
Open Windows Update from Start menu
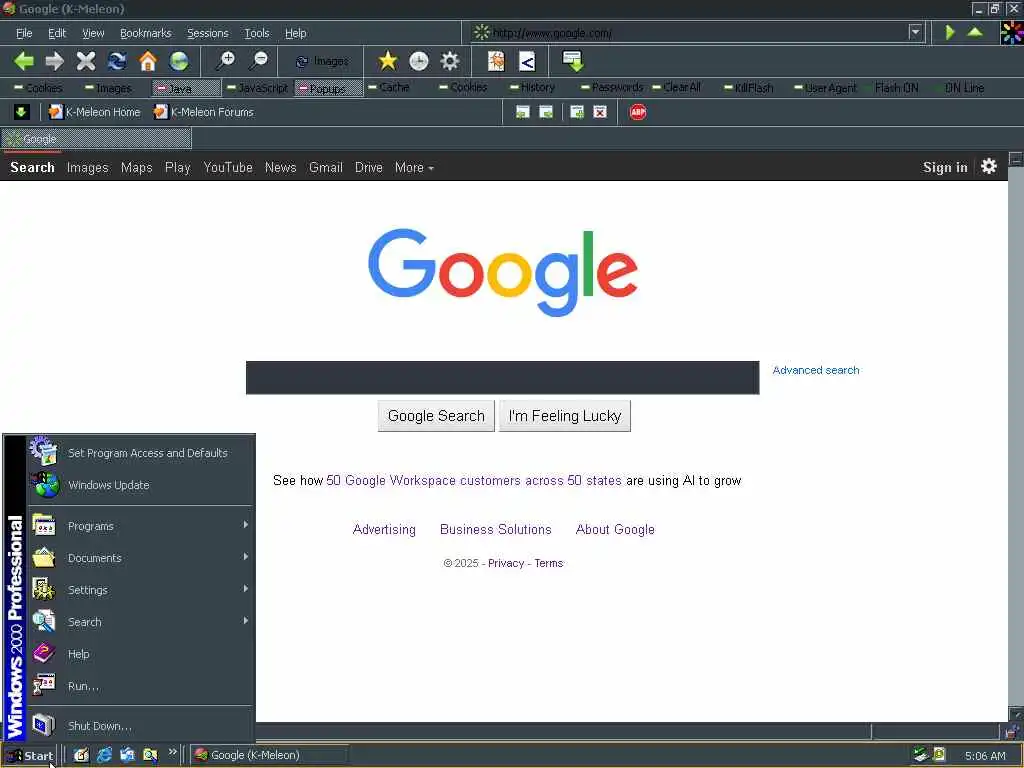click(140, 485)
